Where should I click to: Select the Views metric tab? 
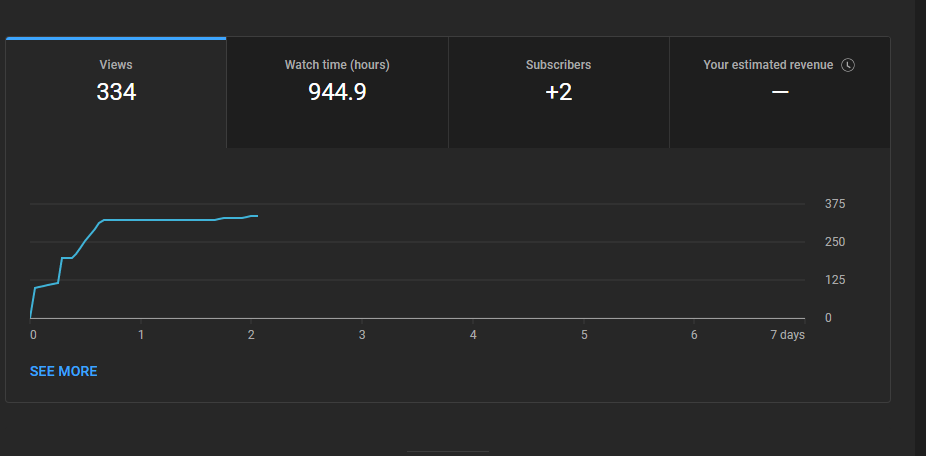click(116, 92)
